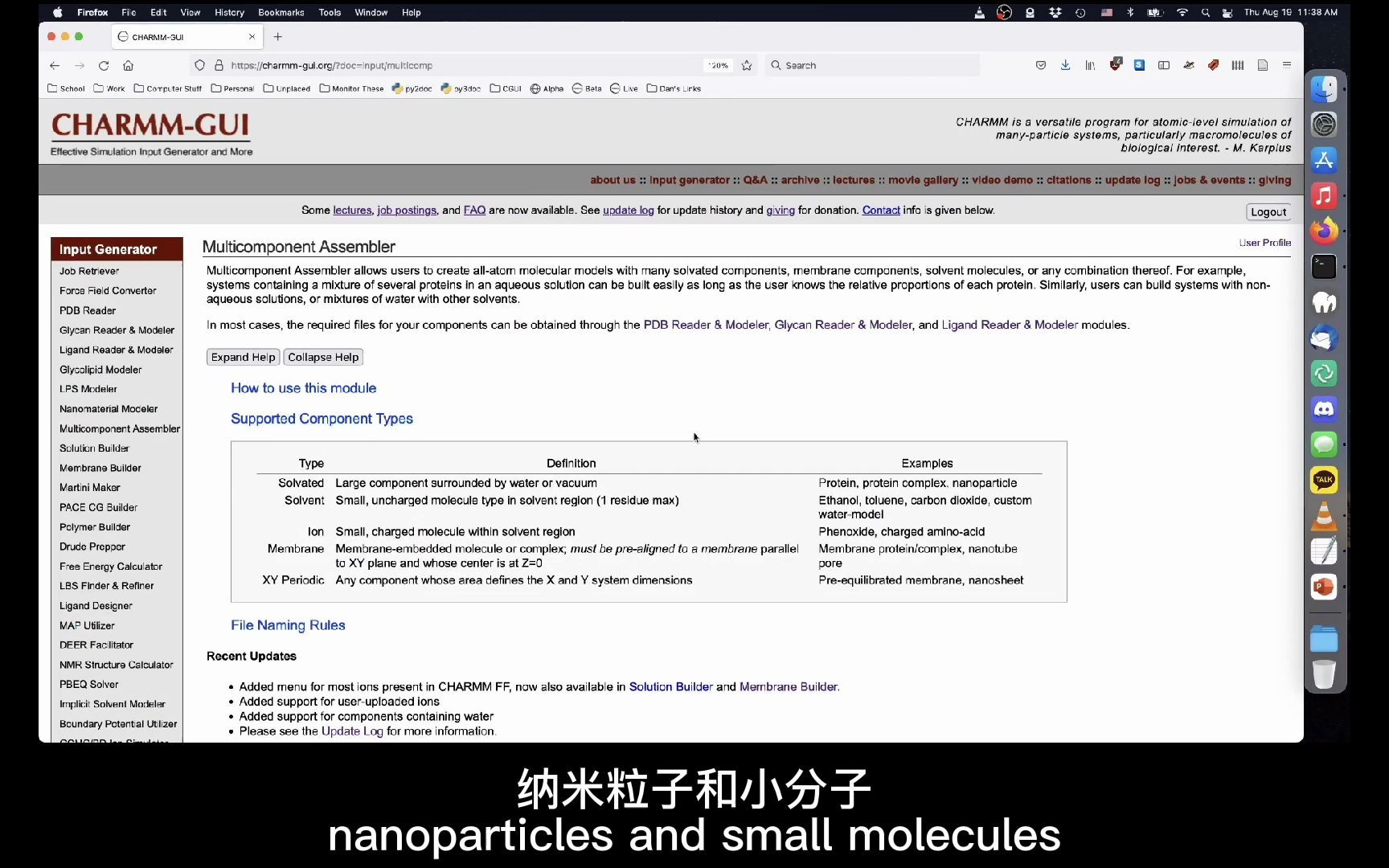Collapse the help text with Collapse Help
The image size is (1389, 868).
point(322,357)
